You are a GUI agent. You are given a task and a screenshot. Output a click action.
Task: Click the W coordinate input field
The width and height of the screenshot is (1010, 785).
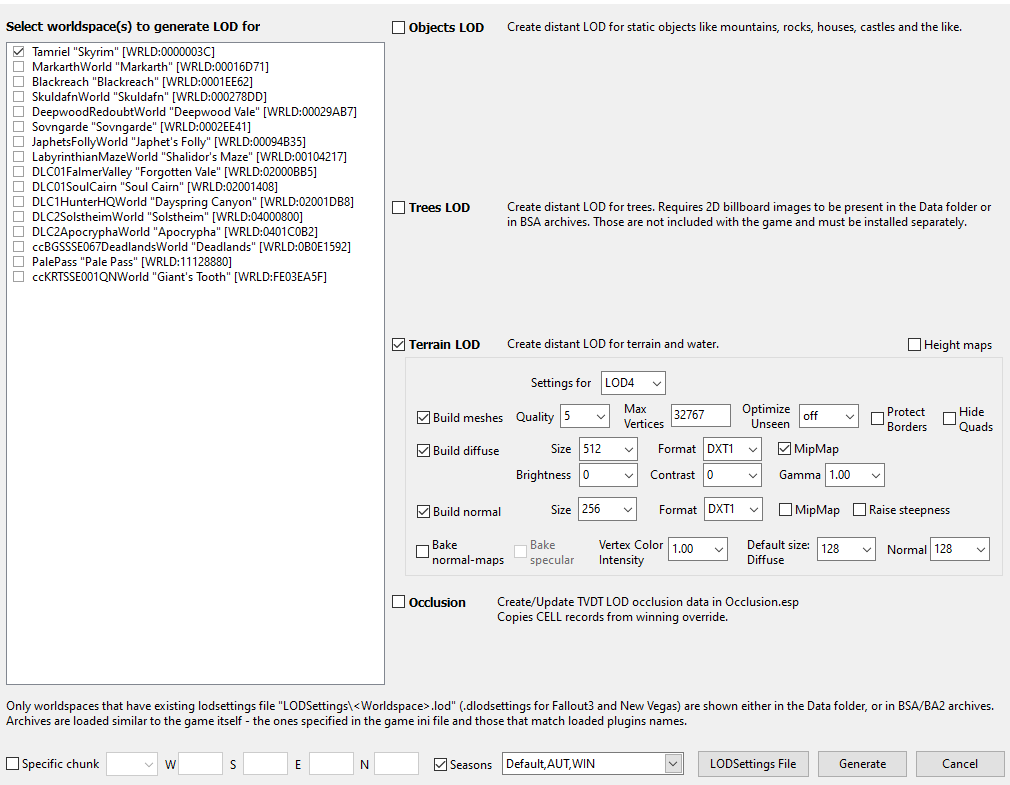pyautogui.click(x=200, y=764)
